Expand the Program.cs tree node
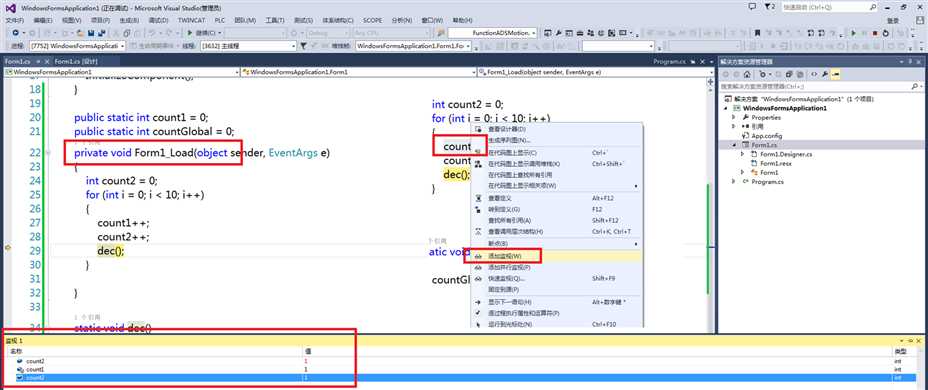928x390 pixels. click(734, 181)
